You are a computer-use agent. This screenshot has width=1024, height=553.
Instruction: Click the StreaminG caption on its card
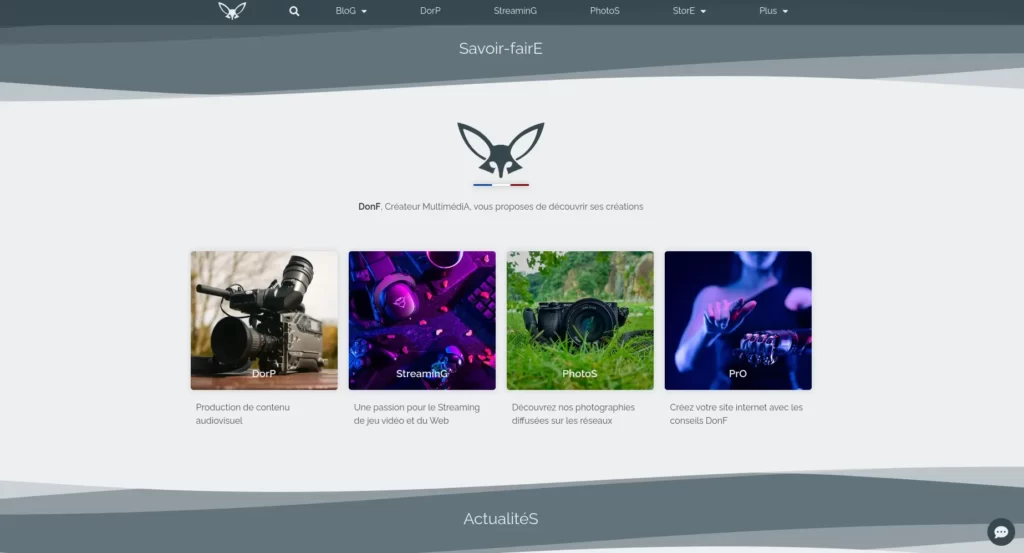point(422,373)
